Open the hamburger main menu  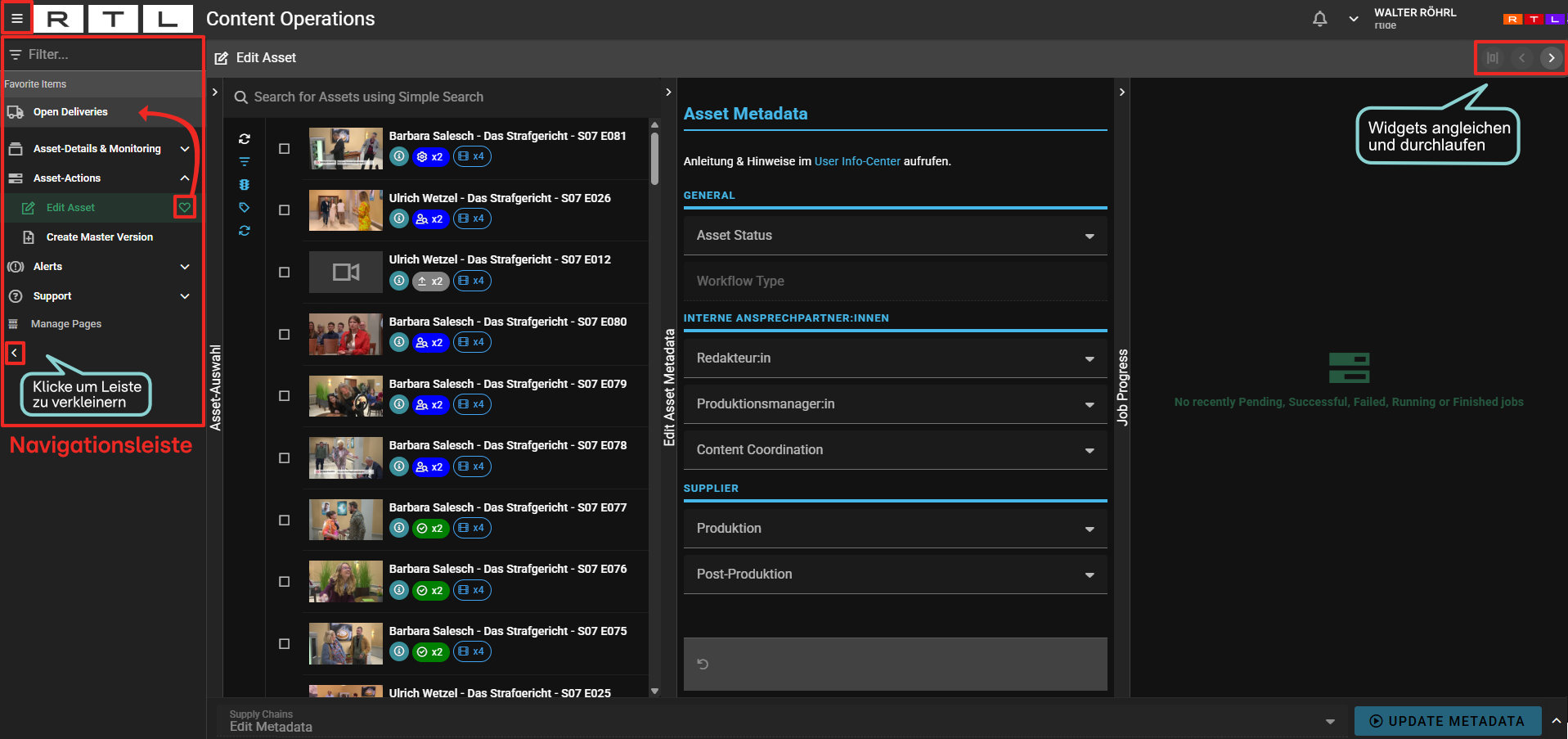16,18
